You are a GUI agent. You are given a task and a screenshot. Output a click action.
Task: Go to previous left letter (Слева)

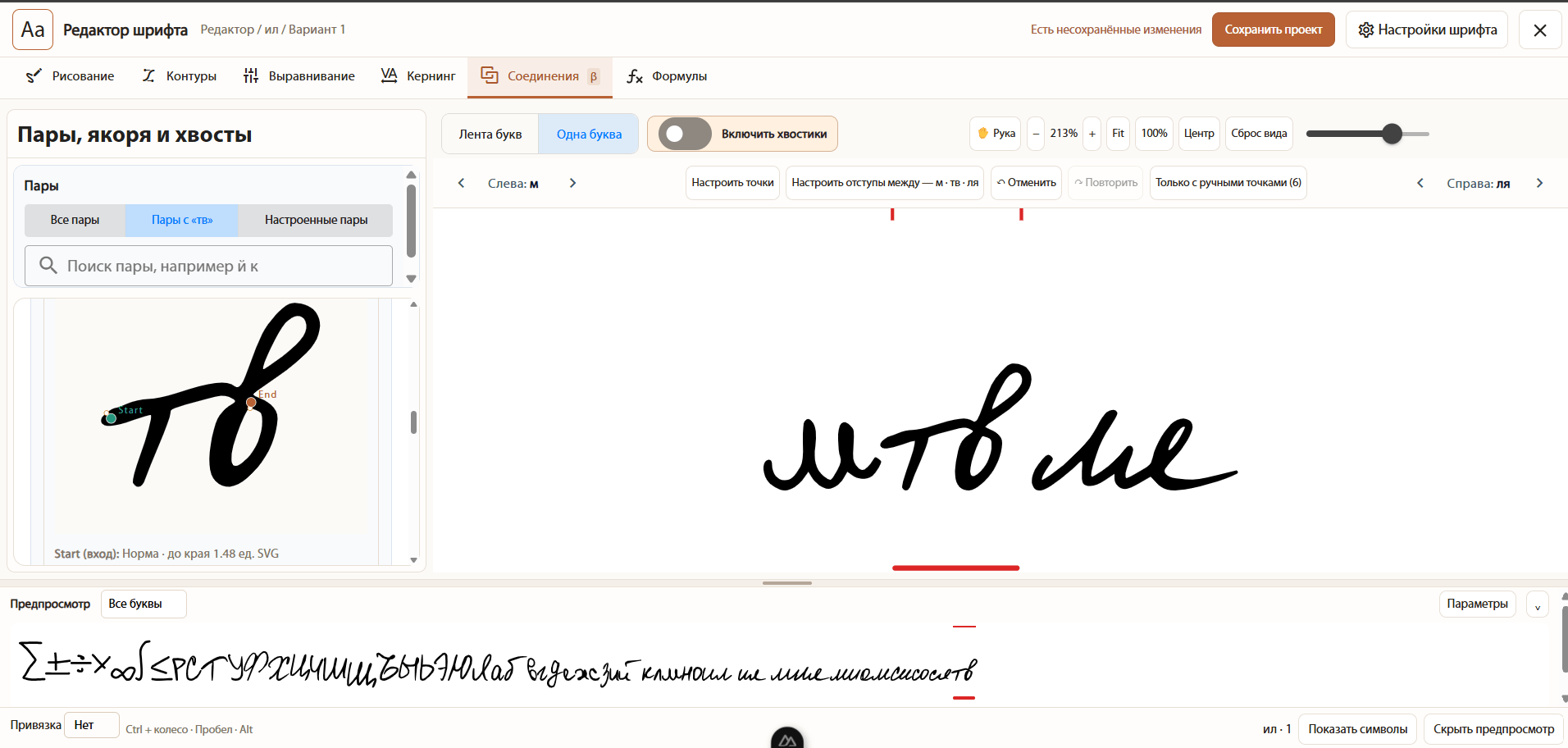pos(461,183)
